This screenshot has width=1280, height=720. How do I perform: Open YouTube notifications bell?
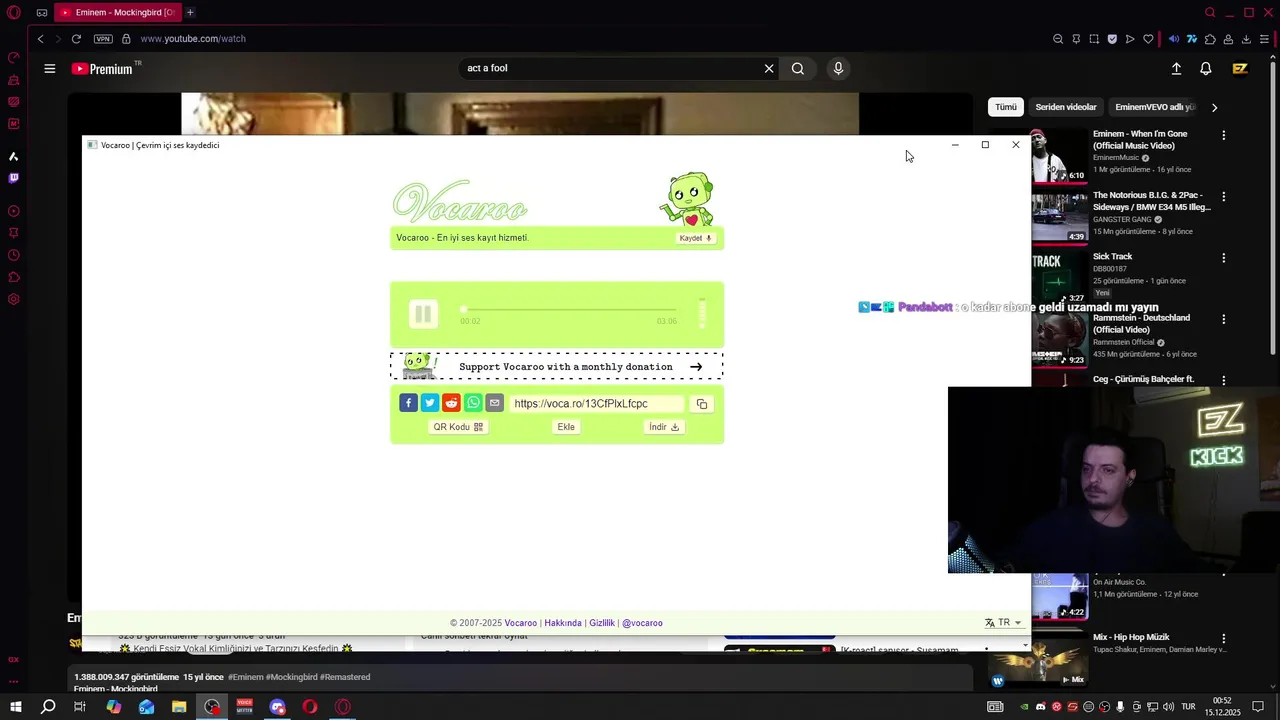(x=1206, y=69)
